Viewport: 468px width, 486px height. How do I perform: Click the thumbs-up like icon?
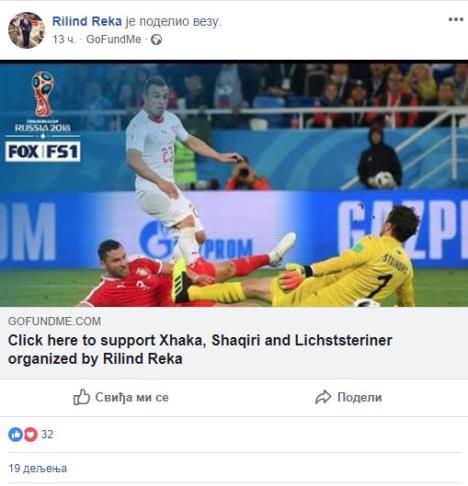coord(82,397)
